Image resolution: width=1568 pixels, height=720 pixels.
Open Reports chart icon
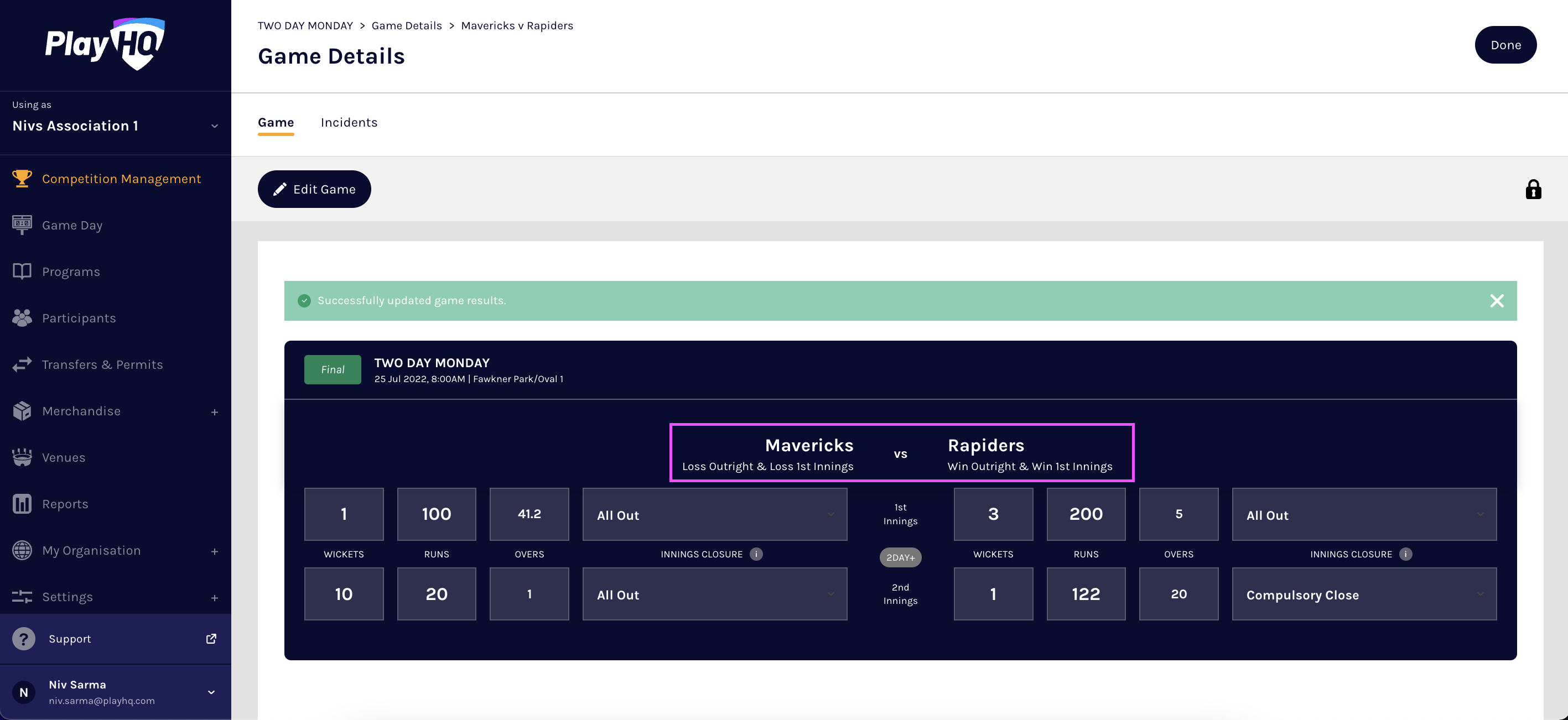point(22,504)
